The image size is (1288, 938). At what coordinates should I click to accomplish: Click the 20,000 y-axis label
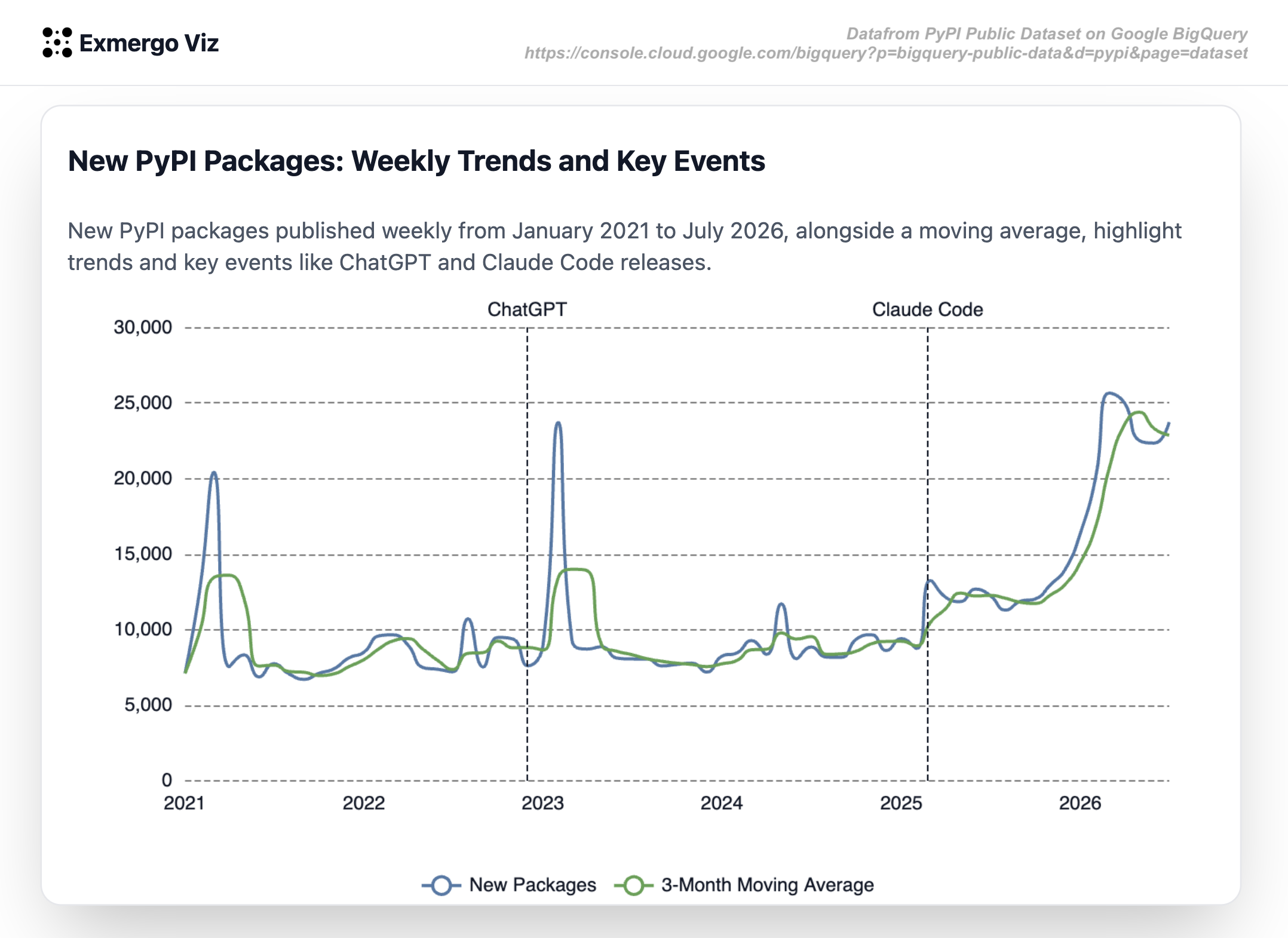click(x=143, y=478)
